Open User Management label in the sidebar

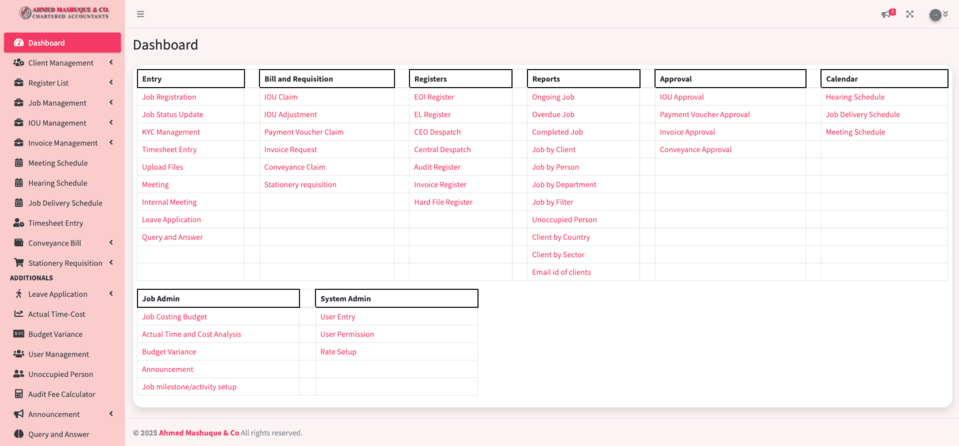pyautogui.click(x=59, y=354)
